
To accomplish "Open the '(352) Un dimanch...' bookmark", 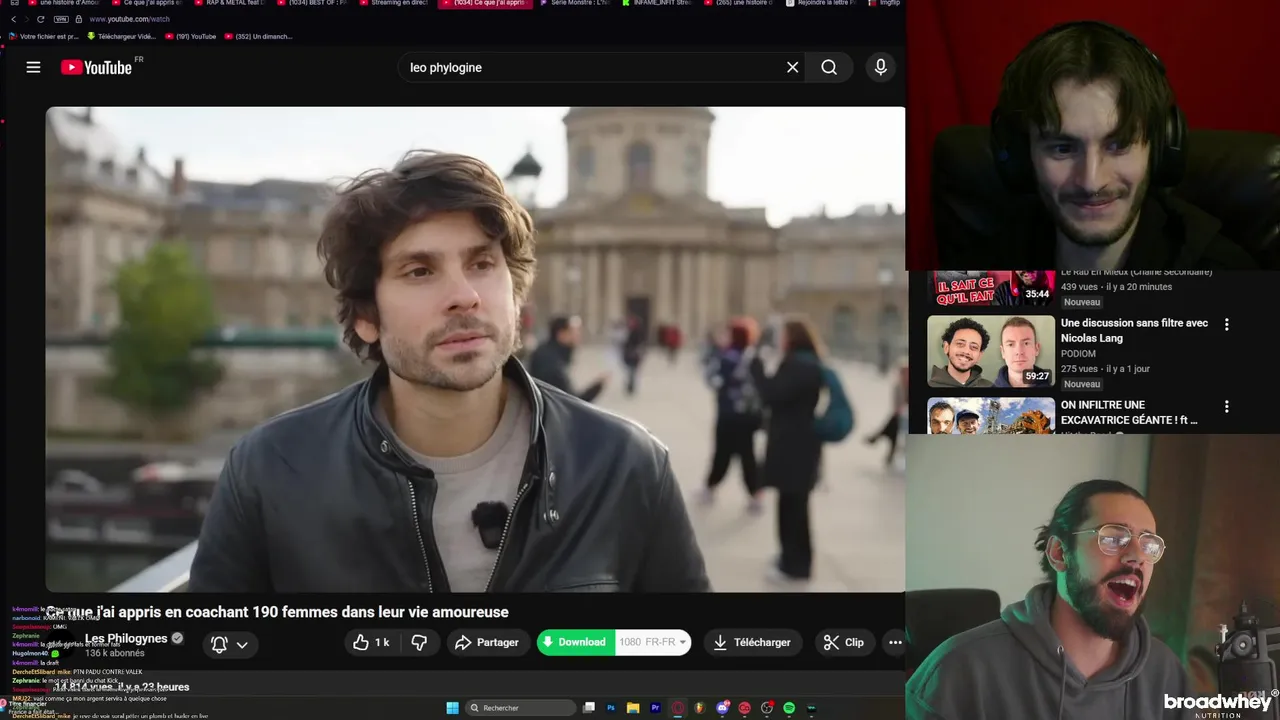I will pos(258,36).
